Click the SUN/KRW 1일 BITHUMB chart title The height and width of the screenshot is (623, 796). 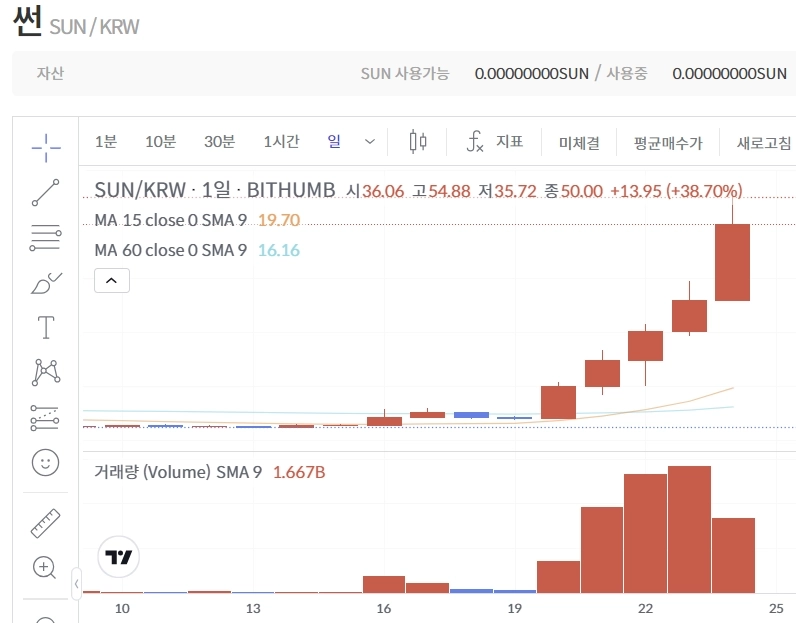pyautogui.click(x=215, y=190)
